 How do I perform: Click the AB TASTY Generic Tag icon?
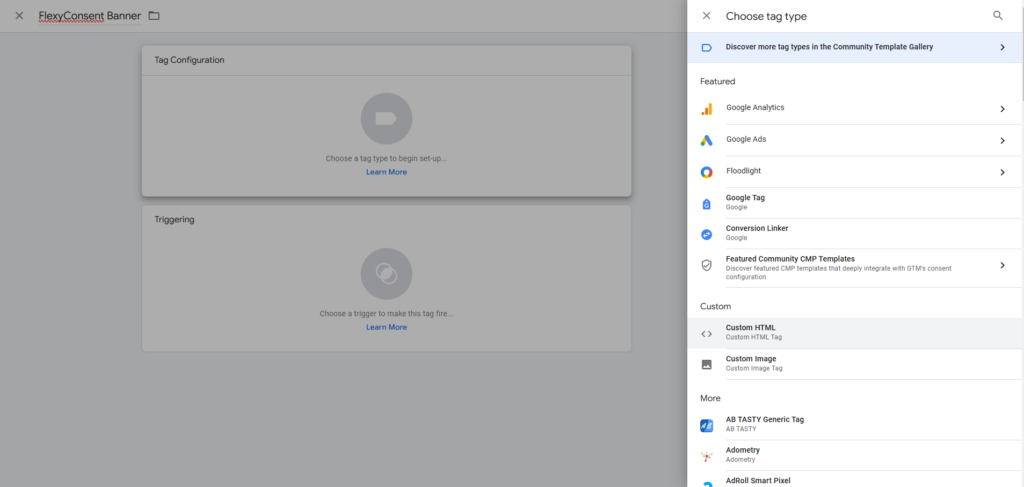point(706,425)
